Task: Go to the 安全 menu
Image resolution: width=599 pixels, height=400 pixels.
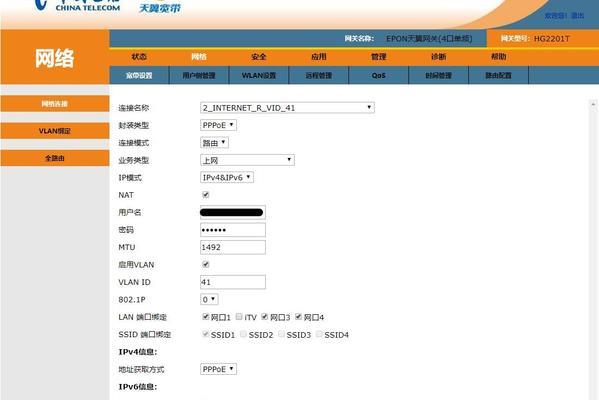Action: click(x=259, y=57)
